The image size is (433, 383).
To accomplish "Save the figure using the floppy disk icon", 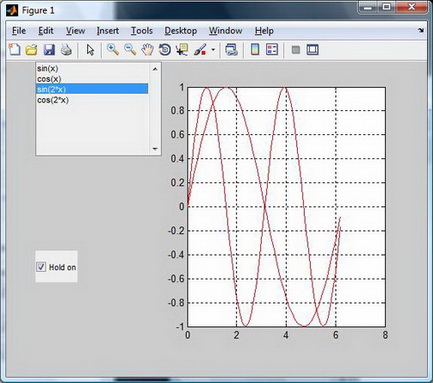I will pyautogui.click(x=49, y=50).
